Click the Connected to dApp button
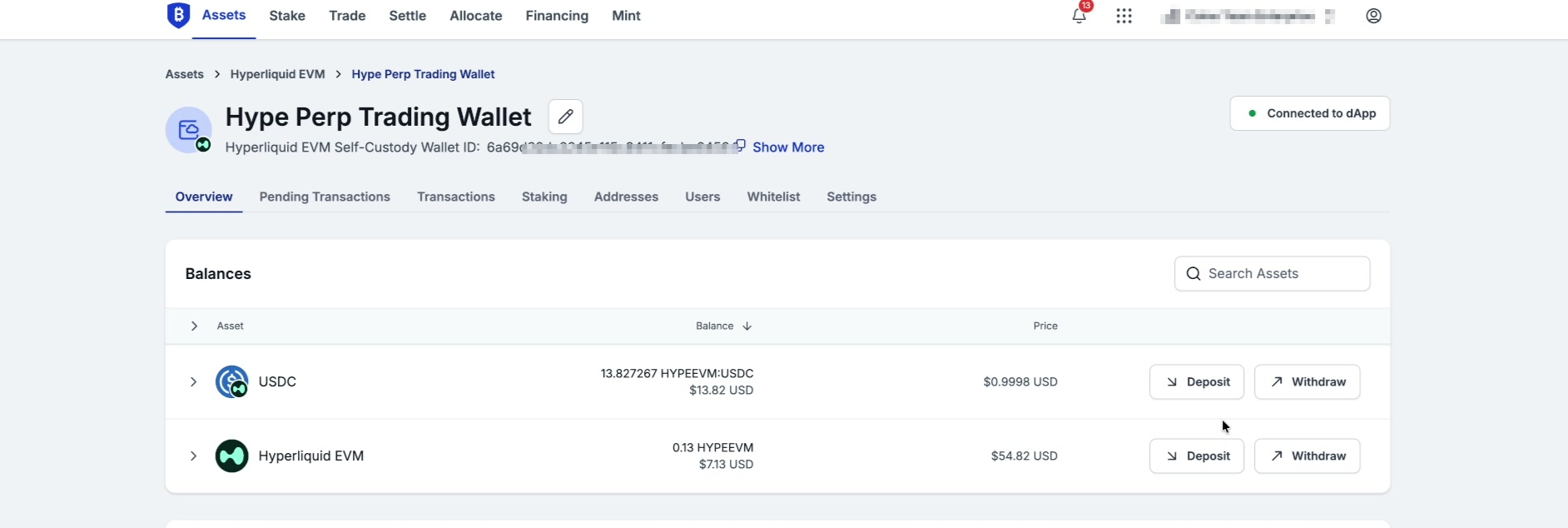Image resolution: width=1568 pixels, height=528 pixels. 1309,113
